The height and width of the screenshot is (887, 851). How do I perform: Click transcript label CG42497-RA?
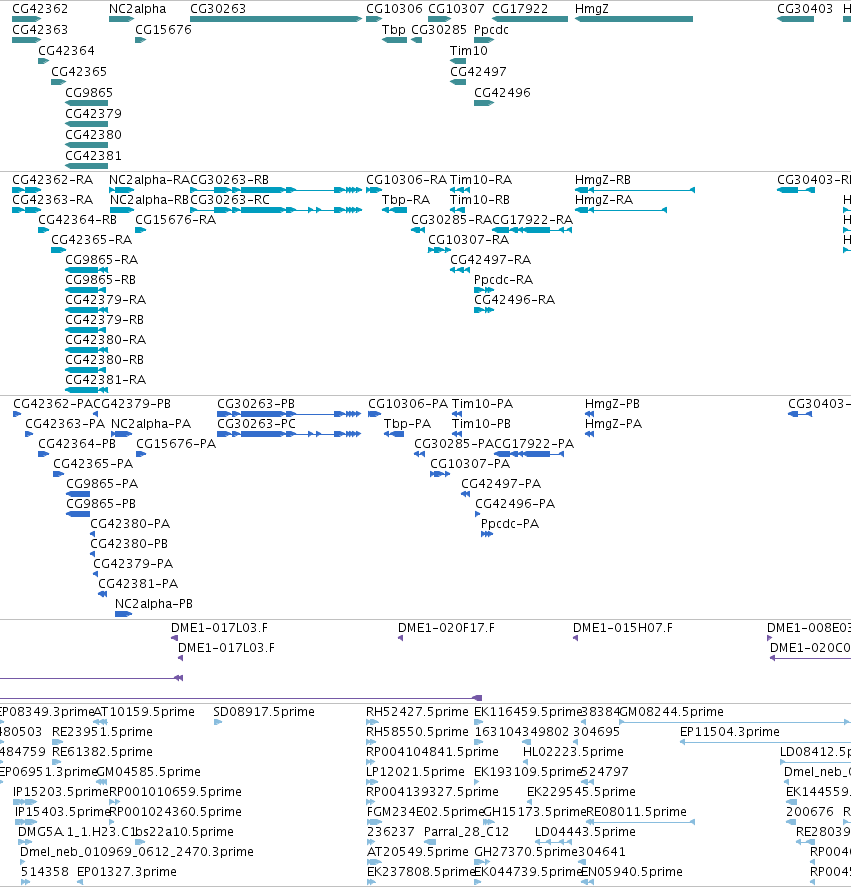[491, 260]
